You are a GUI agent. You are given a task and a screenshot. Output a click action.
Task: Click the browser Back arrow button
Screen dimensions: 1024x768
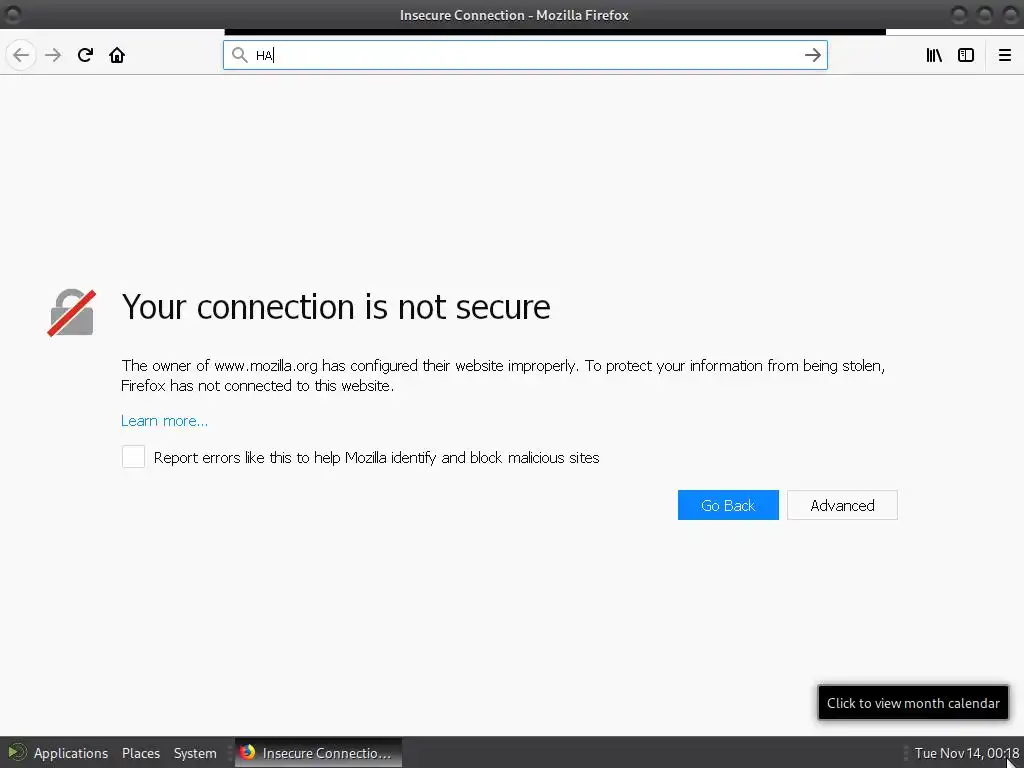click(21, 56)
